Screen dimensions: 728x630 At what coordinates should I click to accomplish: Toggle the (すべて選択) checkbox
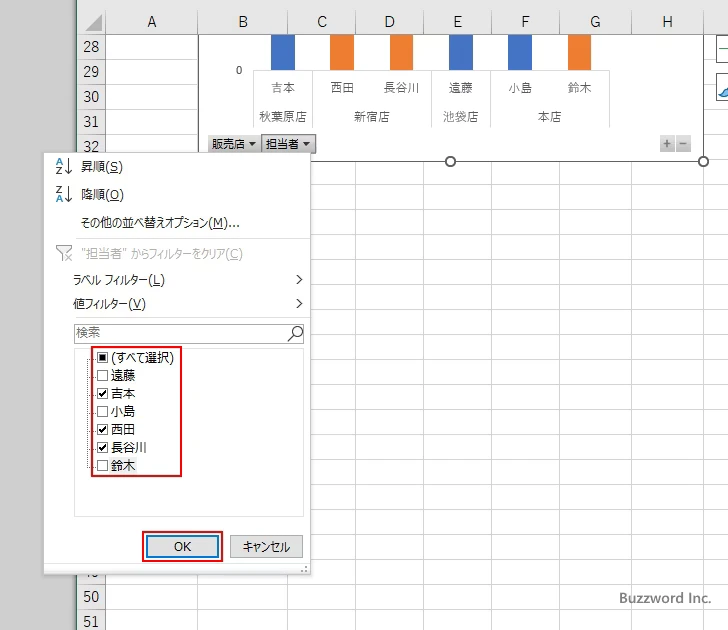(x=103, y=357)
